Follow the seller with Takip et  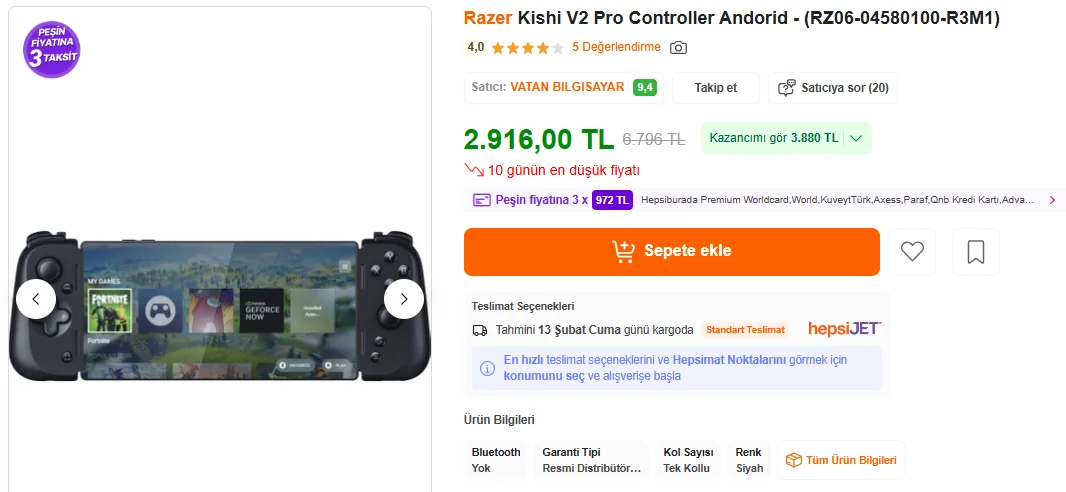pyautogui.click(x=716, y=88)
